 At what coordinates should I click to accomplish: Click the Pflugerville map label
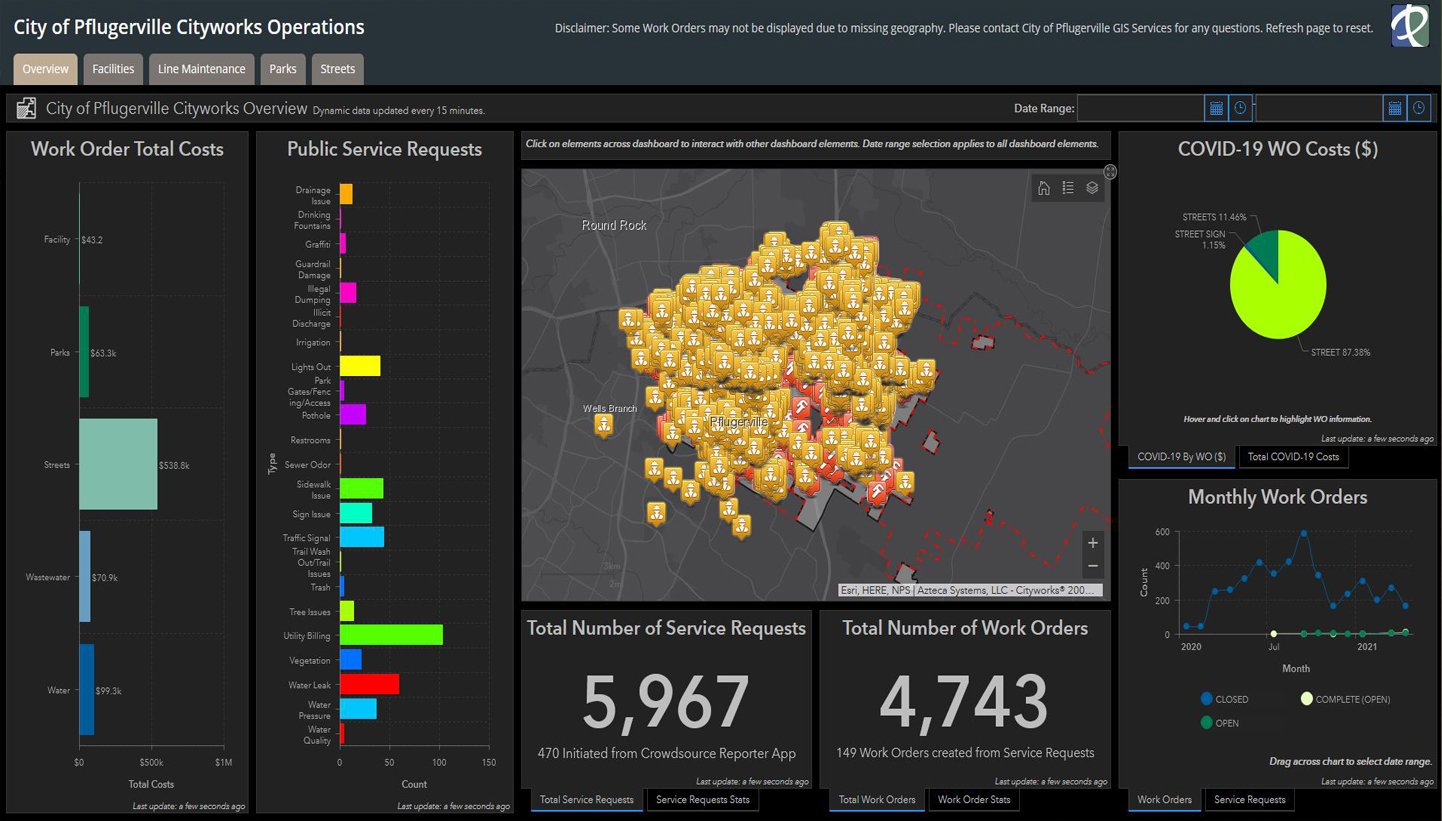[x=739, y=422]
